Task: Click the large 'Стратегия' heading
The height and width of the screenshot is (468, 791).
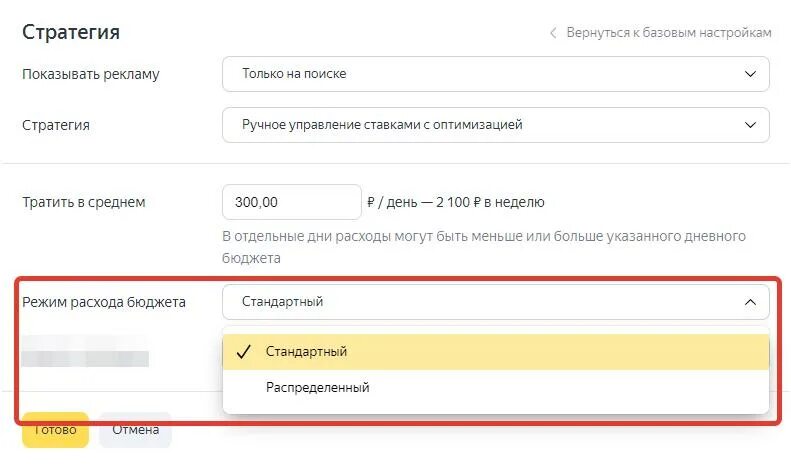Action: (71, 32)
